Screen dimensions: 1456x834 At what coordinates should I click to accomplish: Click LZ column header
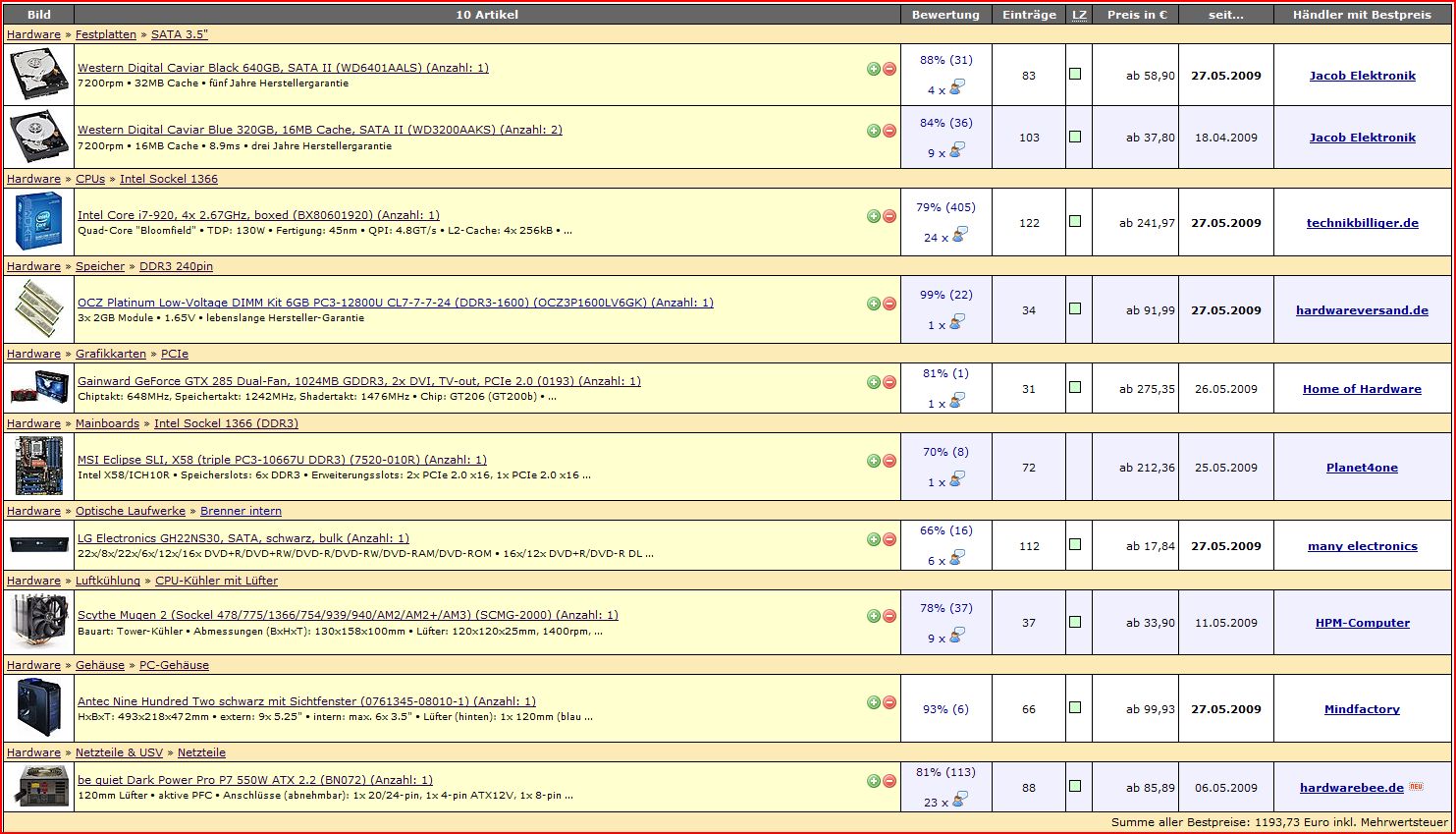1079,15
